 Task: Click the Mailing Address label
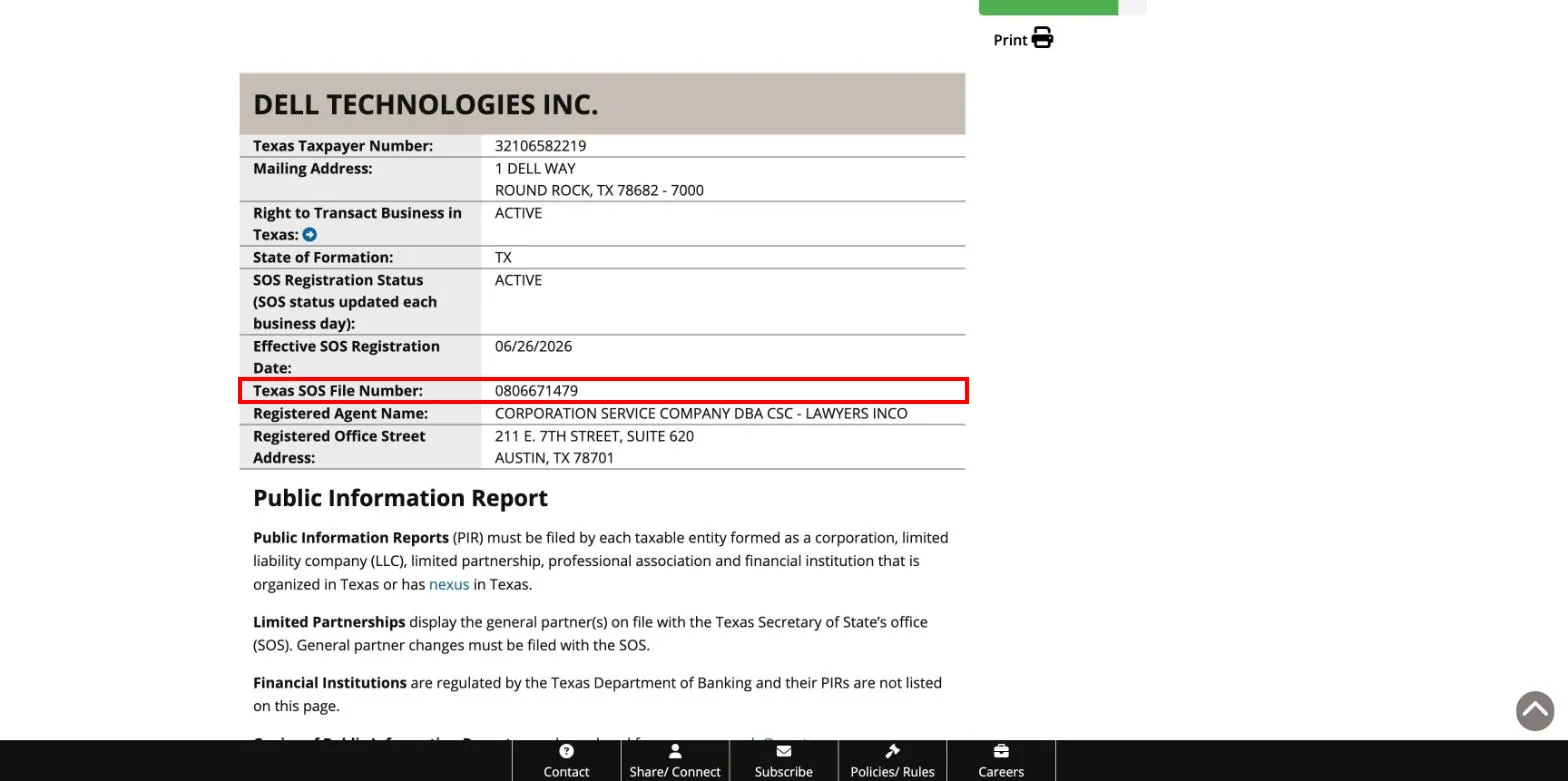tap(312, 169)
